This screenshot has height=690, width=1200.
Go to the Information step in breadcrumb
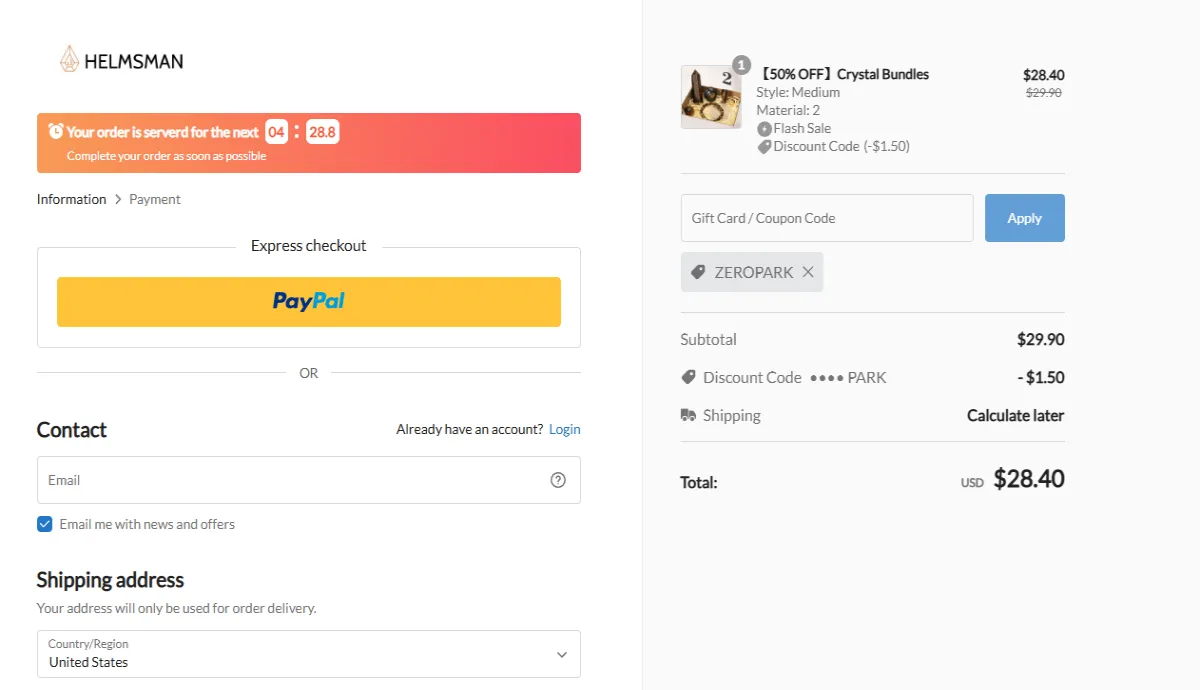(70, 198)
